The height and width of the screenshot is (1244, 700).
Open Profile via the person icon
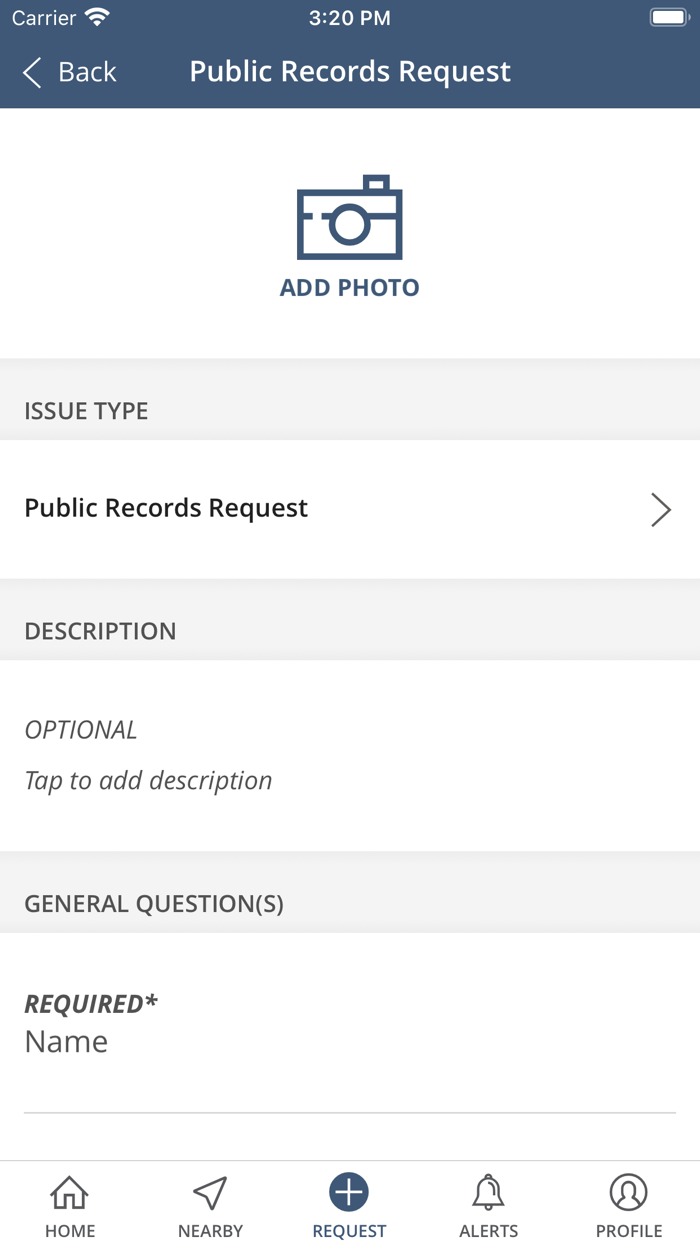(x=629, y=1192)
